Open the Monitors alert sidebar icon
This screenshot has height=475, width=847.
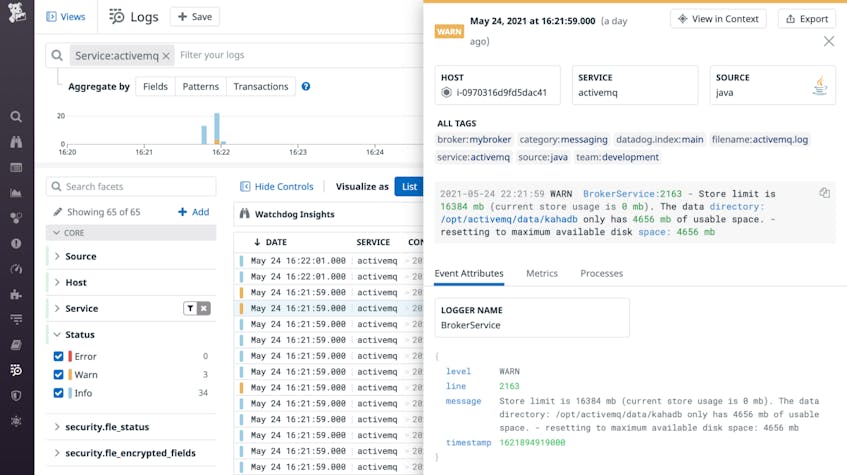pos(16,243)
